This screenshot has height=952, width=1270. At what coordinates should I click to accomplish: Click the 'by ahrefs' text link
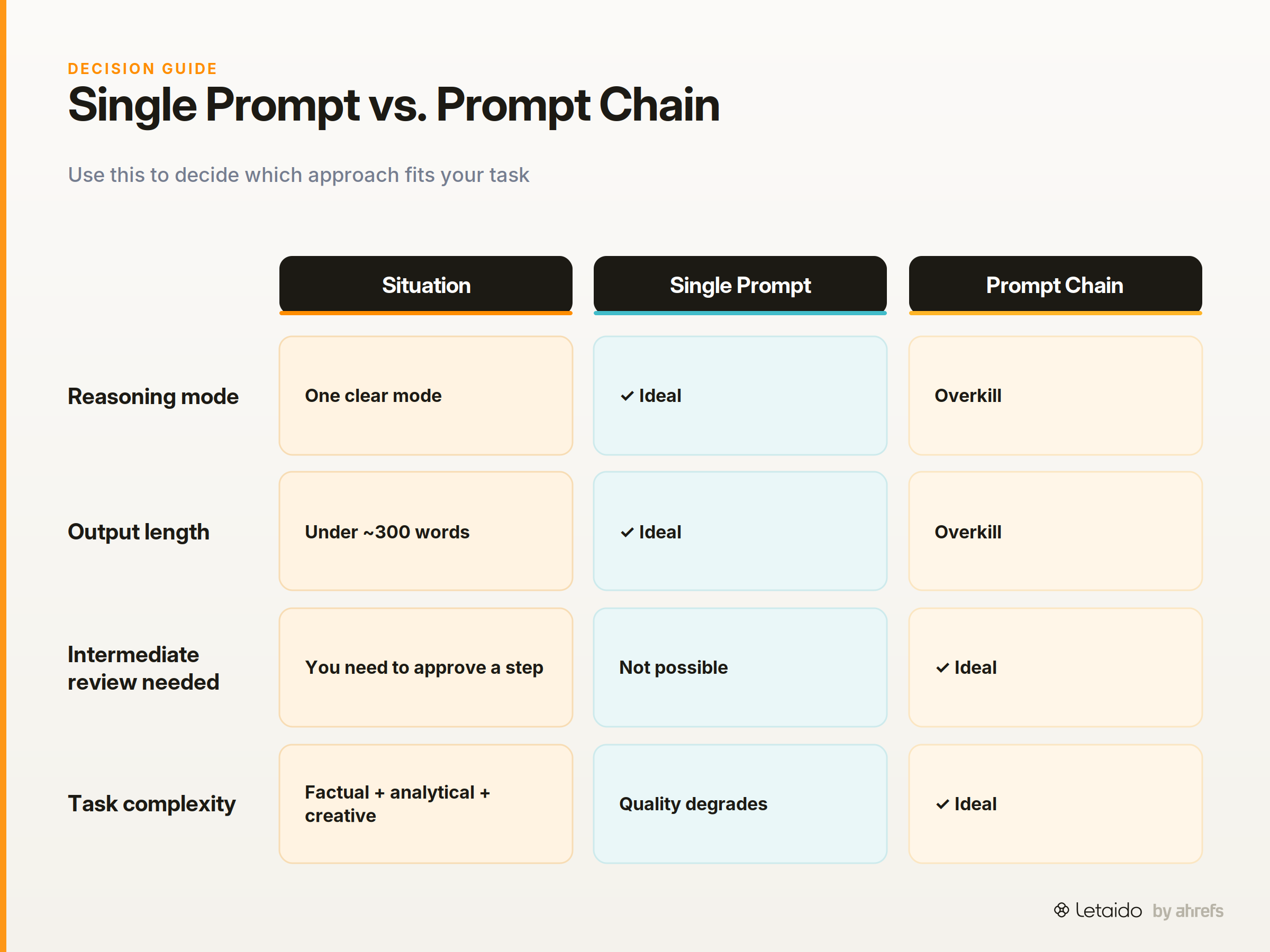click(x=1187, y=911)
